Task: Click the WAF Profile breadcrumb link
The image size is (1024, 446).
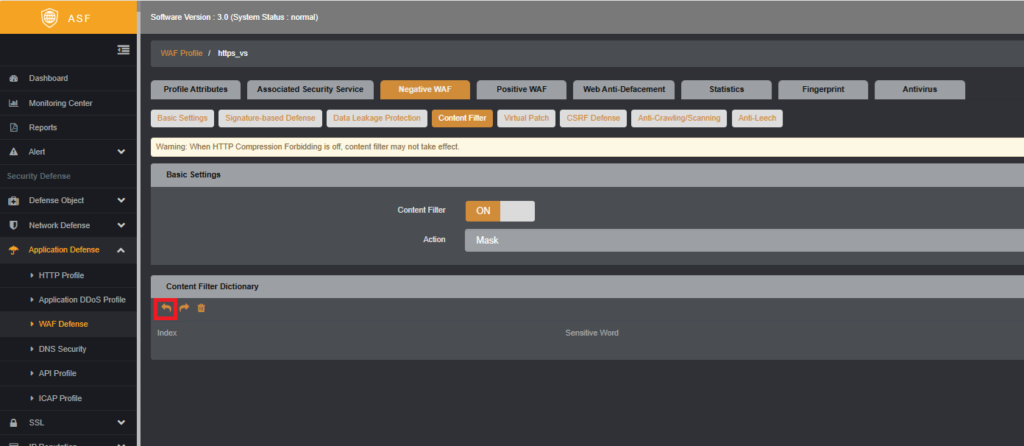Action: 182,53
